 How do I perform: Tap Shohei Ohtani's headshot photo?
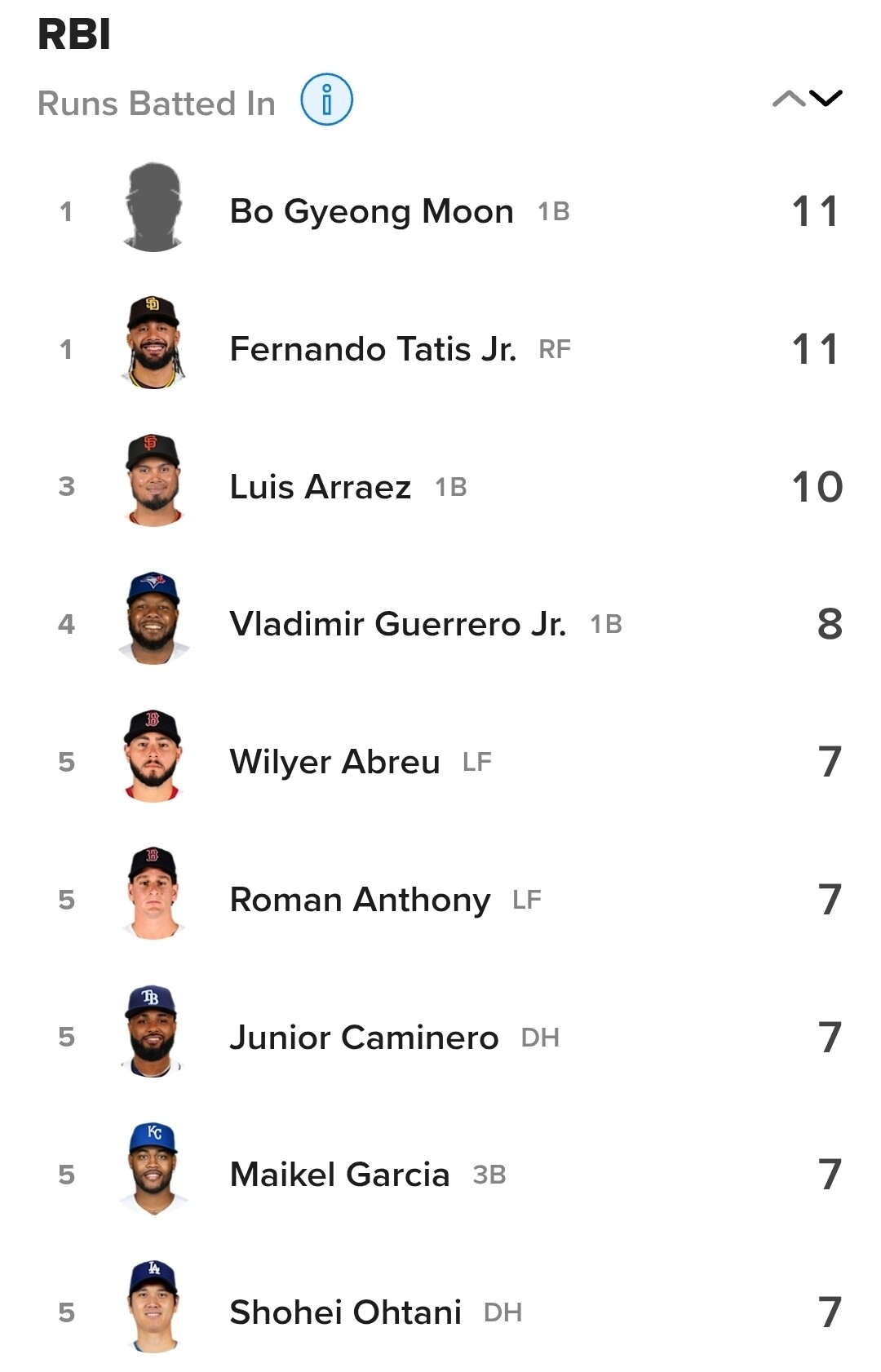(x=153, y=1308)
